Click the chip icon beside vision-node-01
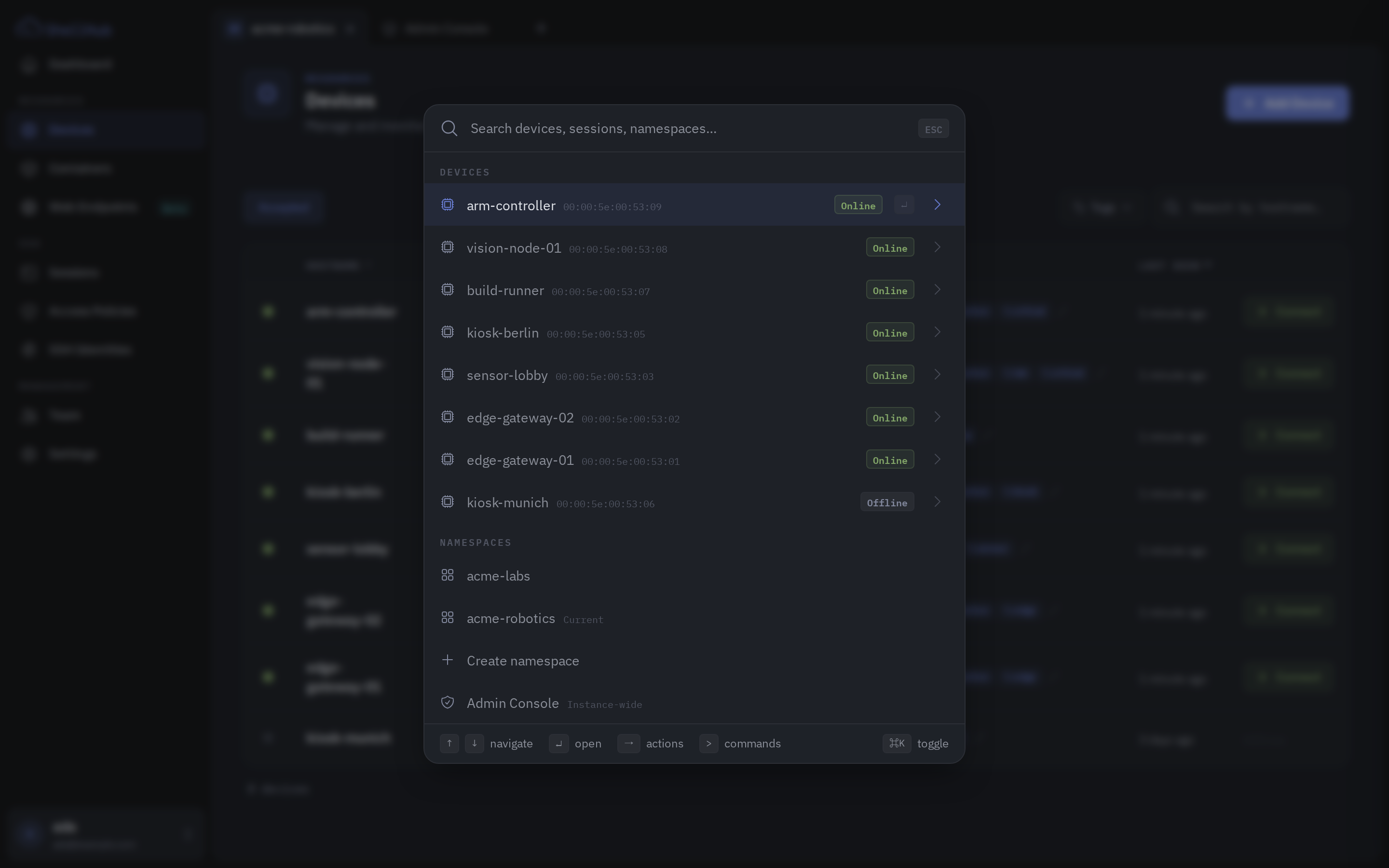The width and height of the screenshot is (1389, 868). pos(448,247)
